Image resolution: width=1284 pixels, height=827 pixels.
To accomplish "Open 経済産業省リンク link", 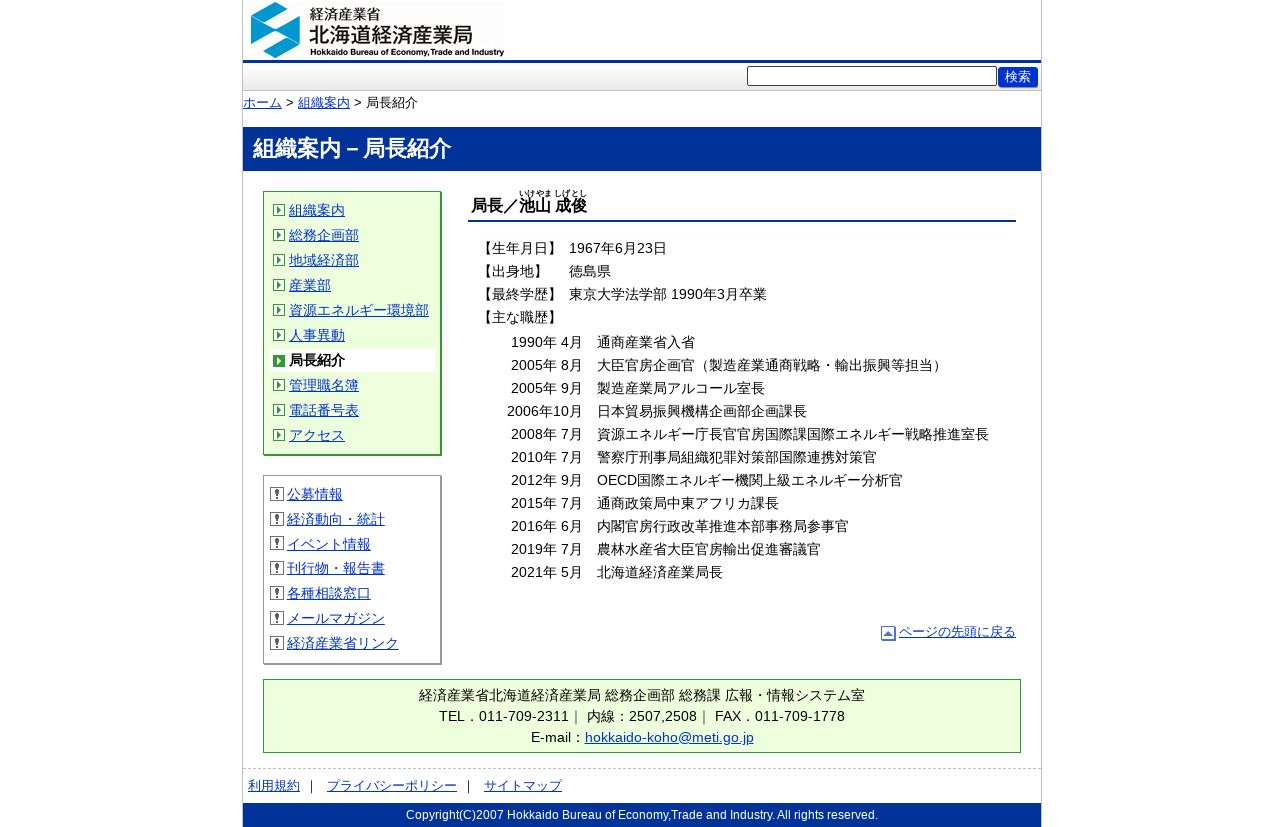I will point(343,643).
